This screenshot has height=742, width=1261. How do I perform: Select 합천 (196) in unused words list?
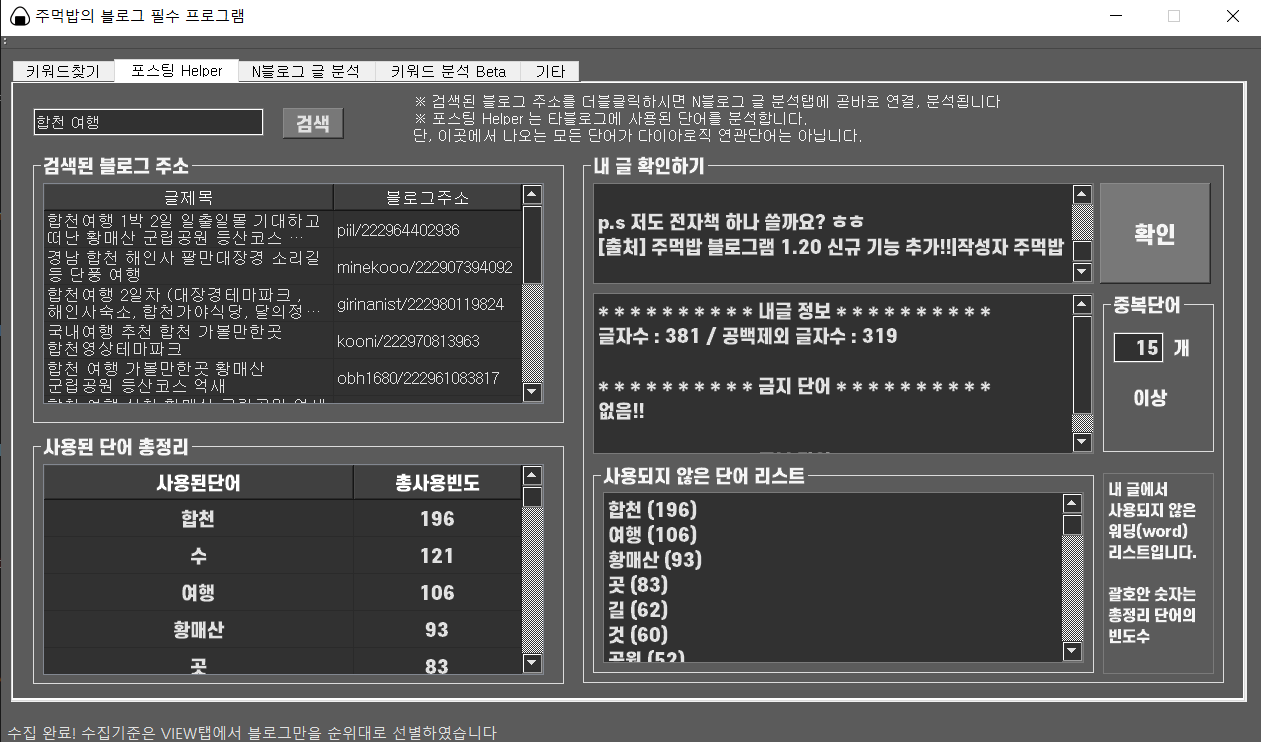(652, 510)
